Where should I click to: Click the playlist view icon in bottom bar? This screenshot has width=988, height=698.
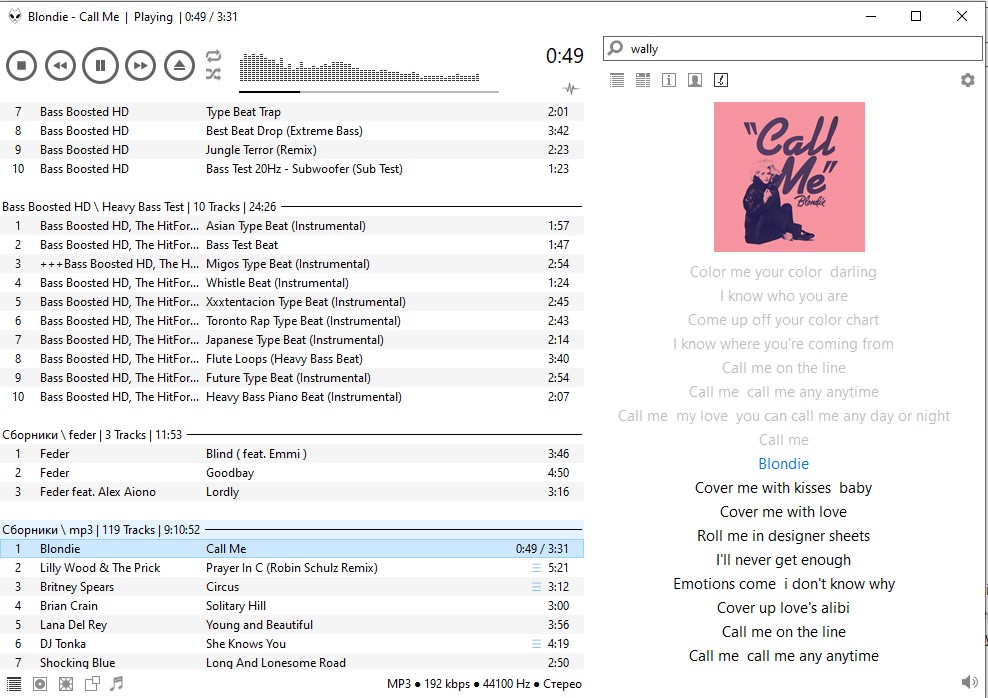[13, 684]
